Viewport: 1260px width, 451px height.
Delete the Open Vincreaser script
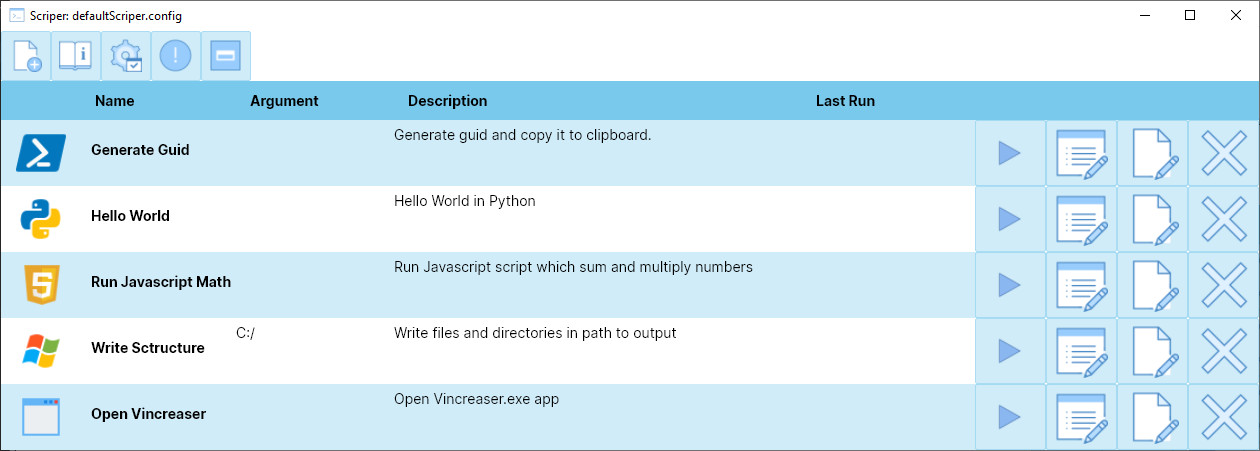1223,417
